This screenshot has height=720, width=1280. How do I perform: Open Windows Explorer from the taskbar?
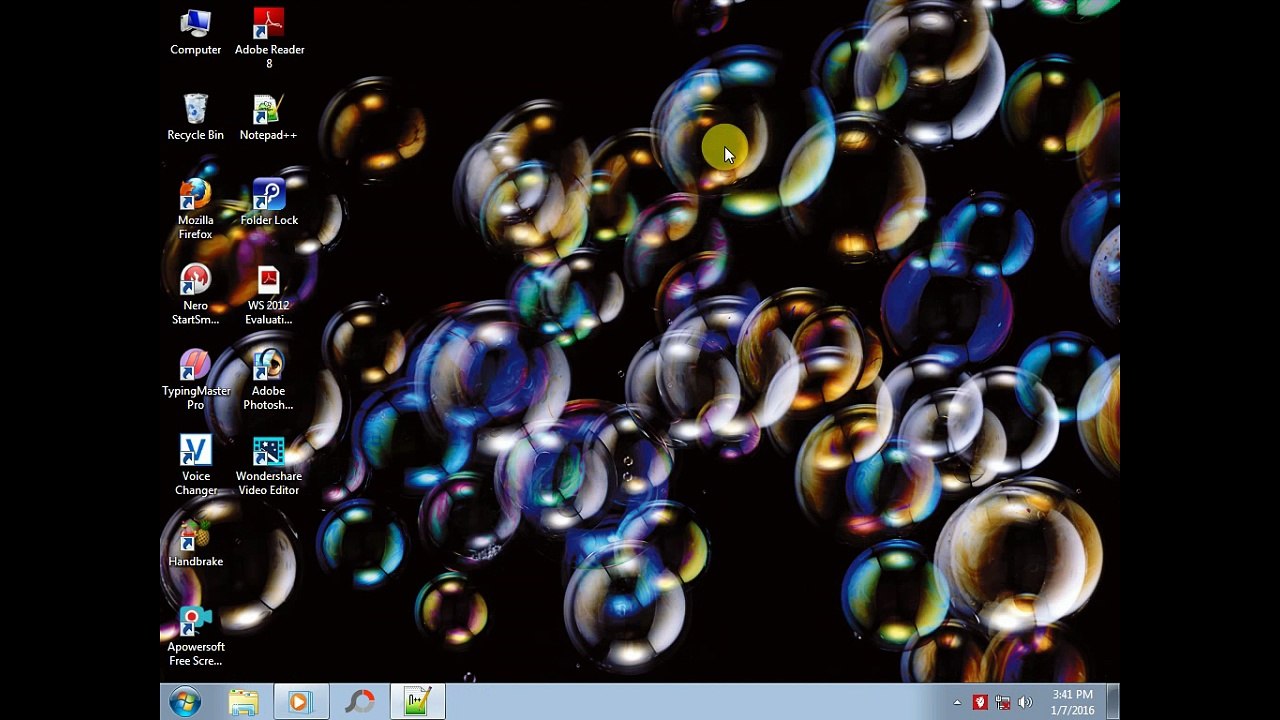tap(243, 702)
